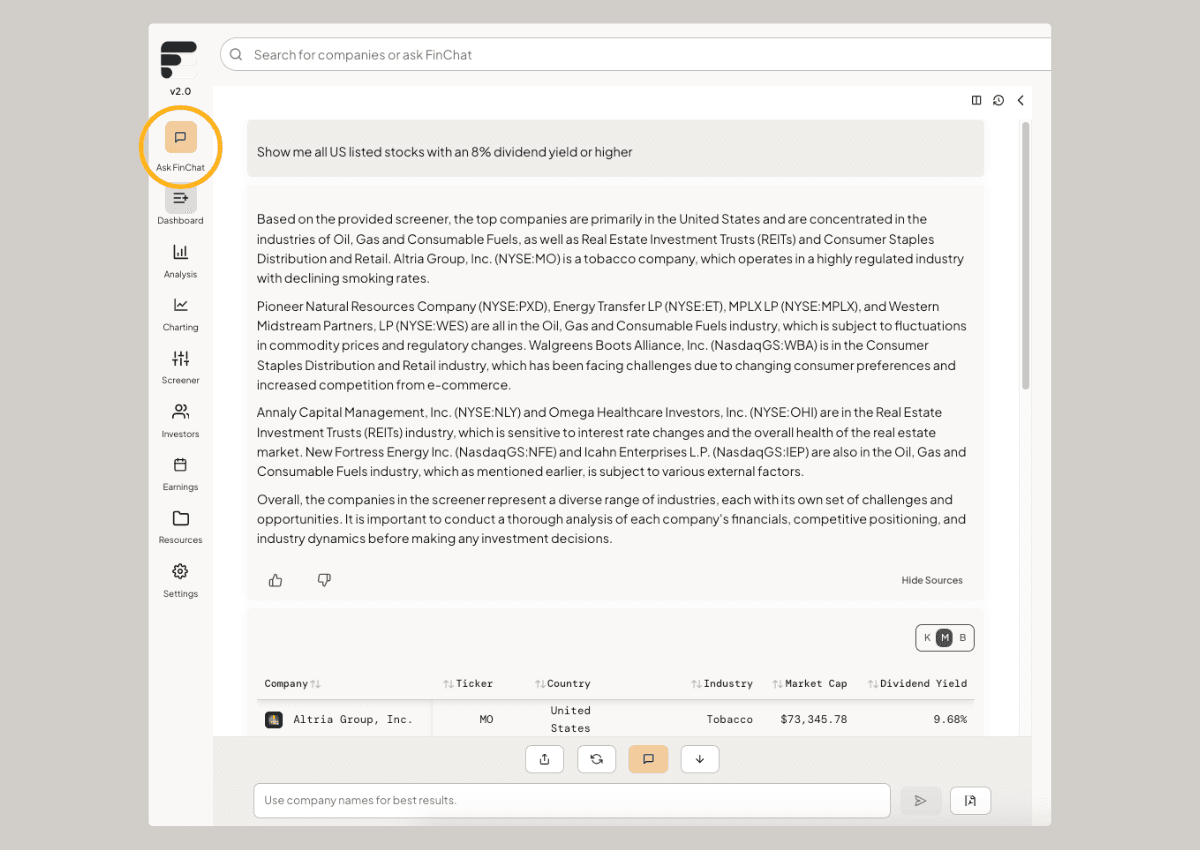
Task: Click the regenerate response icon button
Action: tap(596, 759)
